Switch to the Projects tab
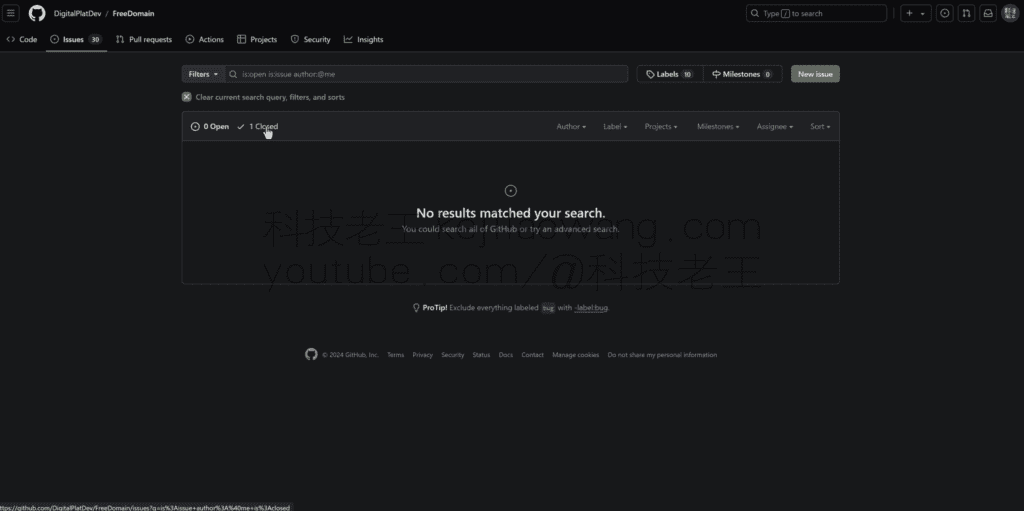The image size is (1024, 511). point(257,39)
